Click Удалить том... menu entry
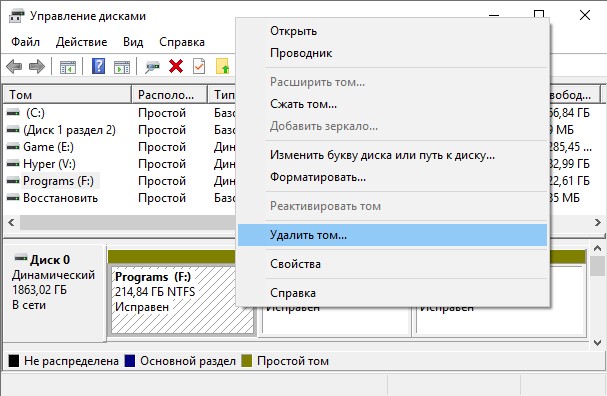607x396 pixels. point(393,235)
